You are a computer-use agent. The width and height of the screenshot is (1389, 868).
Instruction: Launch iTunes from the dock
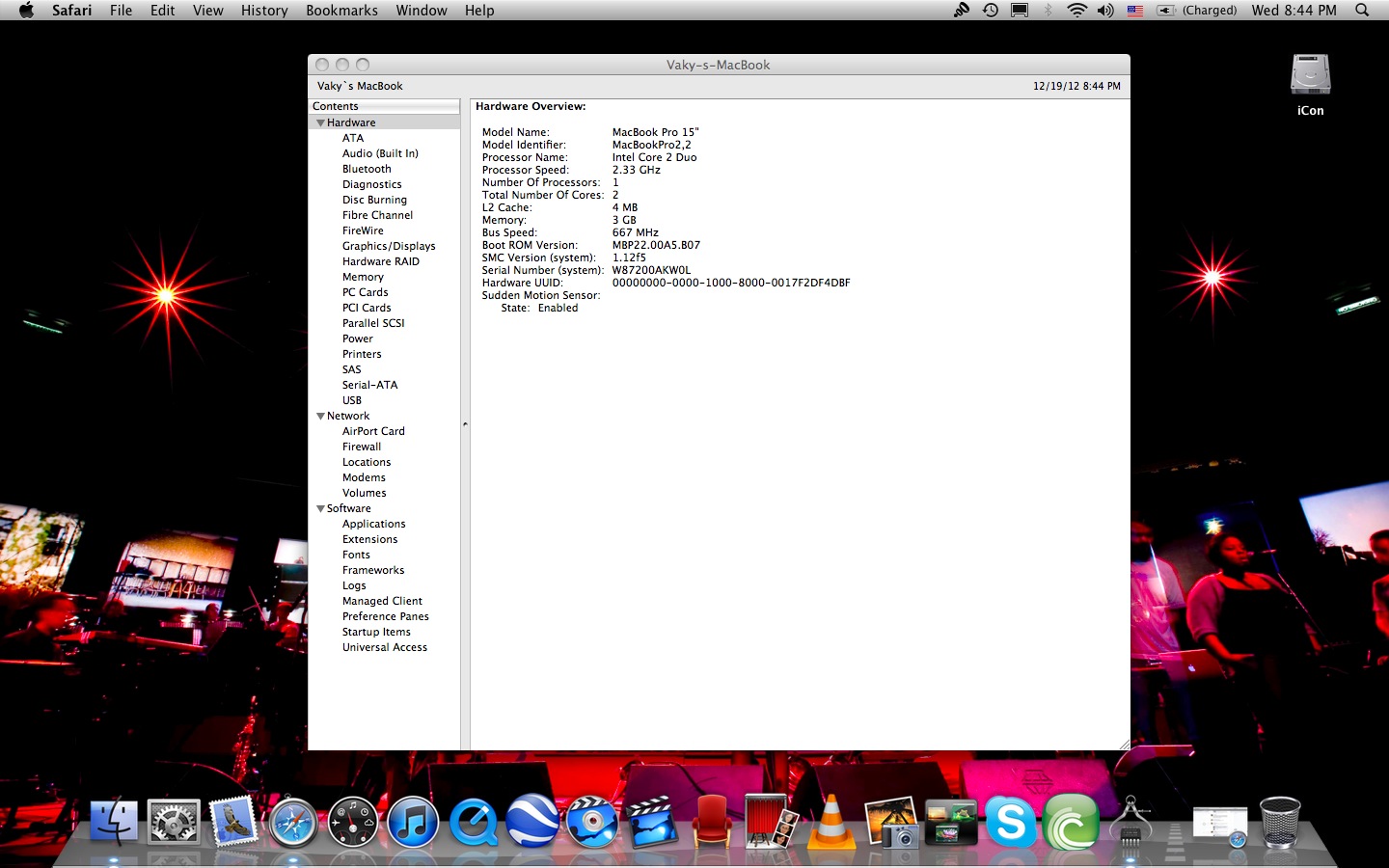click(413, 823)
